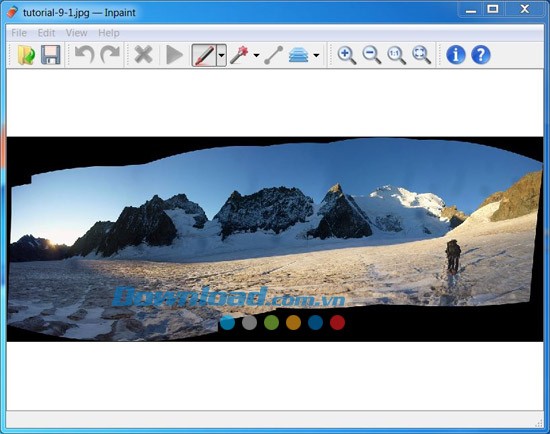Screen dimensions: 550x434
Task: Open the File menu
Action: (19, 33)
